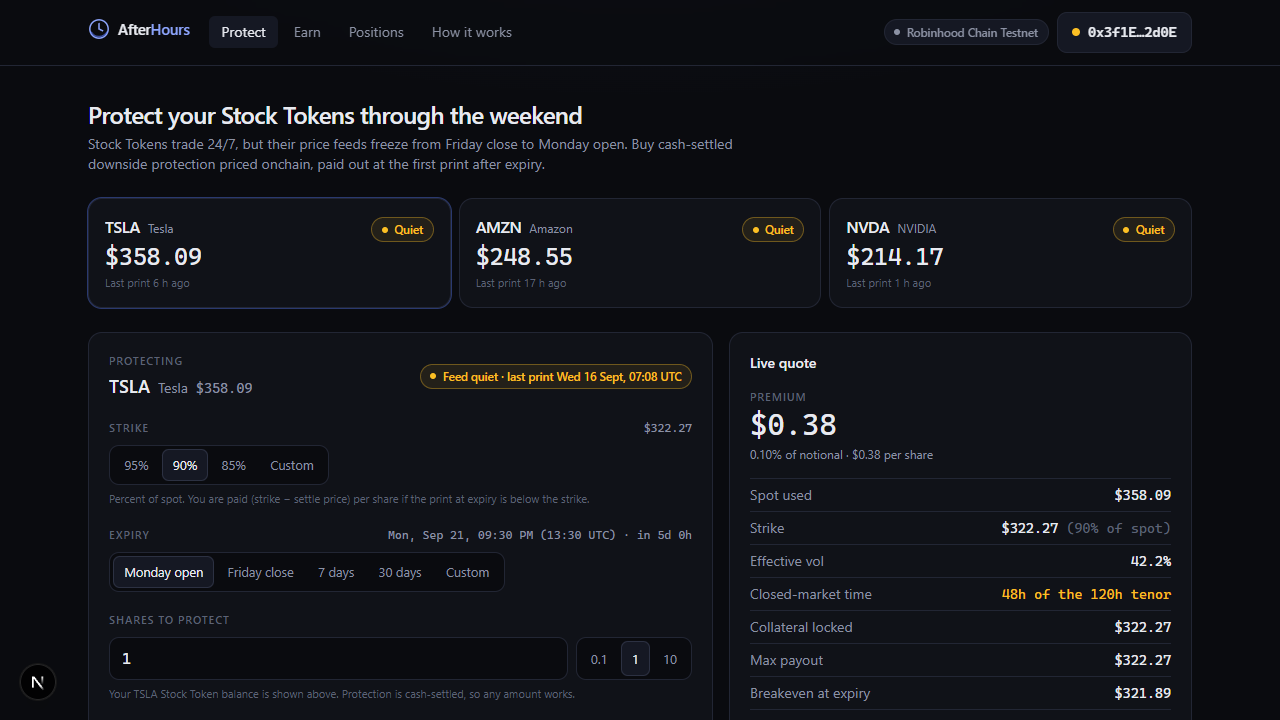Select the TSLA Tesla stock card
This screenshot has width=1280, height=720.
click(270, 253)
